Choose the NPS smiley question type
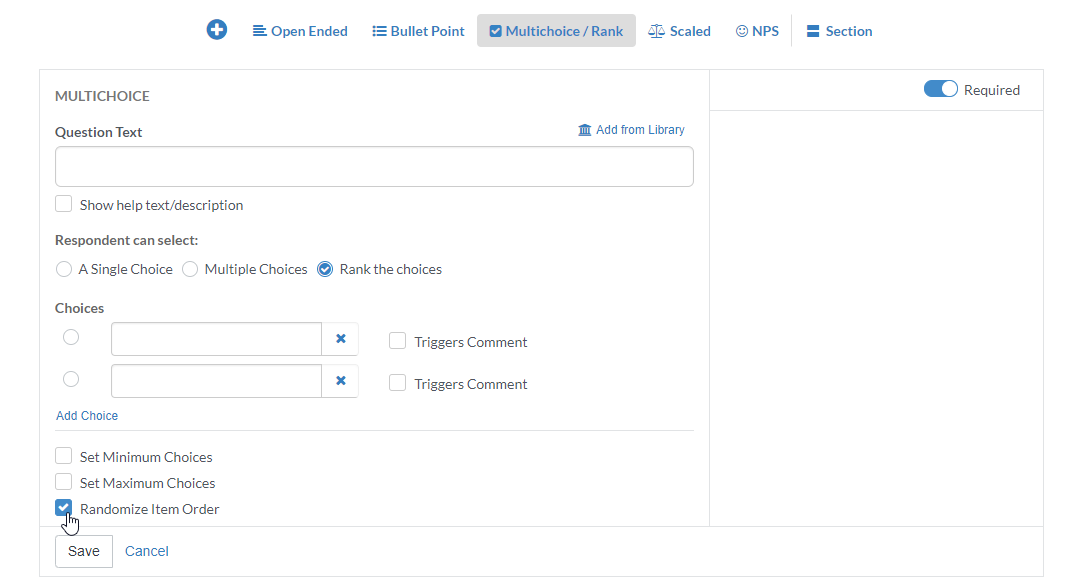 [757, 31]
